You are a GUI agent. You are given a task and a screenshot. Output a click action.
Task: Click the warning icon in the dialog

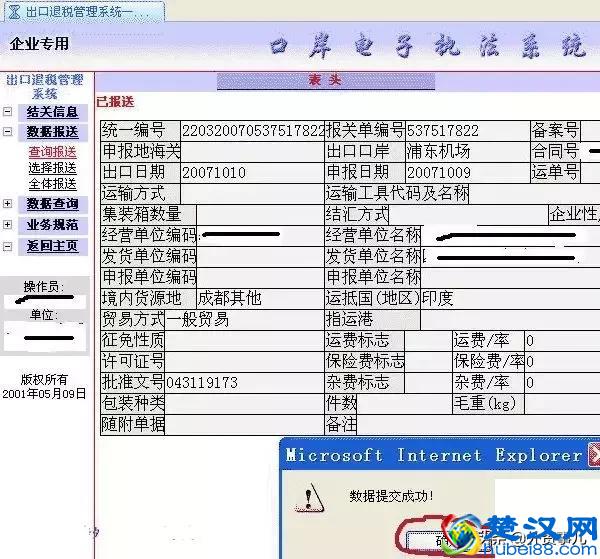310,497
